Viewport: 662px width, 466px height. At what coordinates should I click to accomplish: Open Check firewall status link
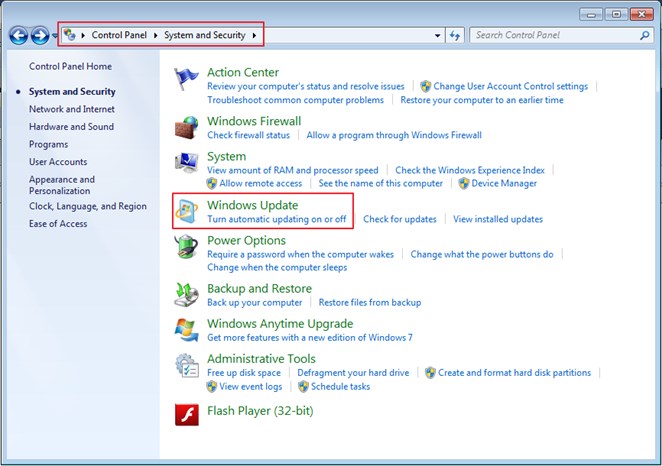[248, 135]
